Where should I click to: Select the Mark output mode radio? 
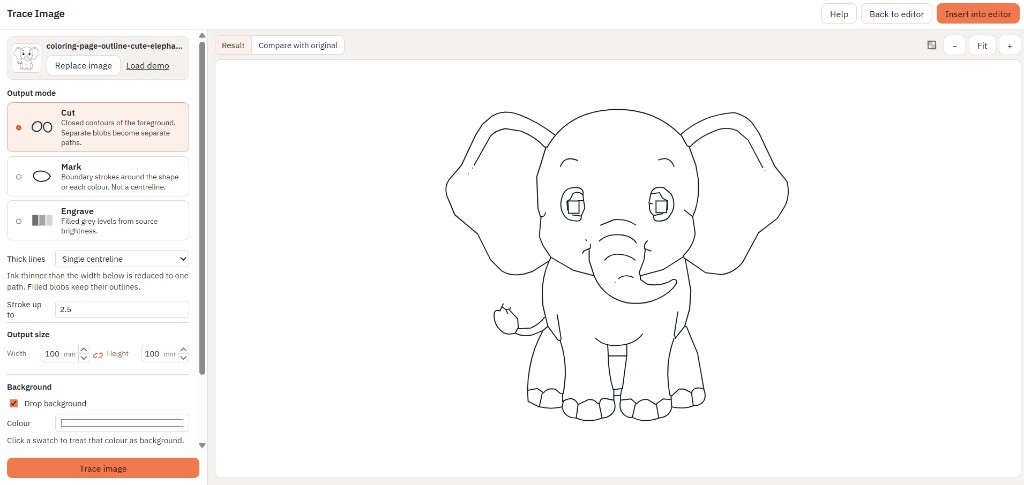click(x=18, y=176)
